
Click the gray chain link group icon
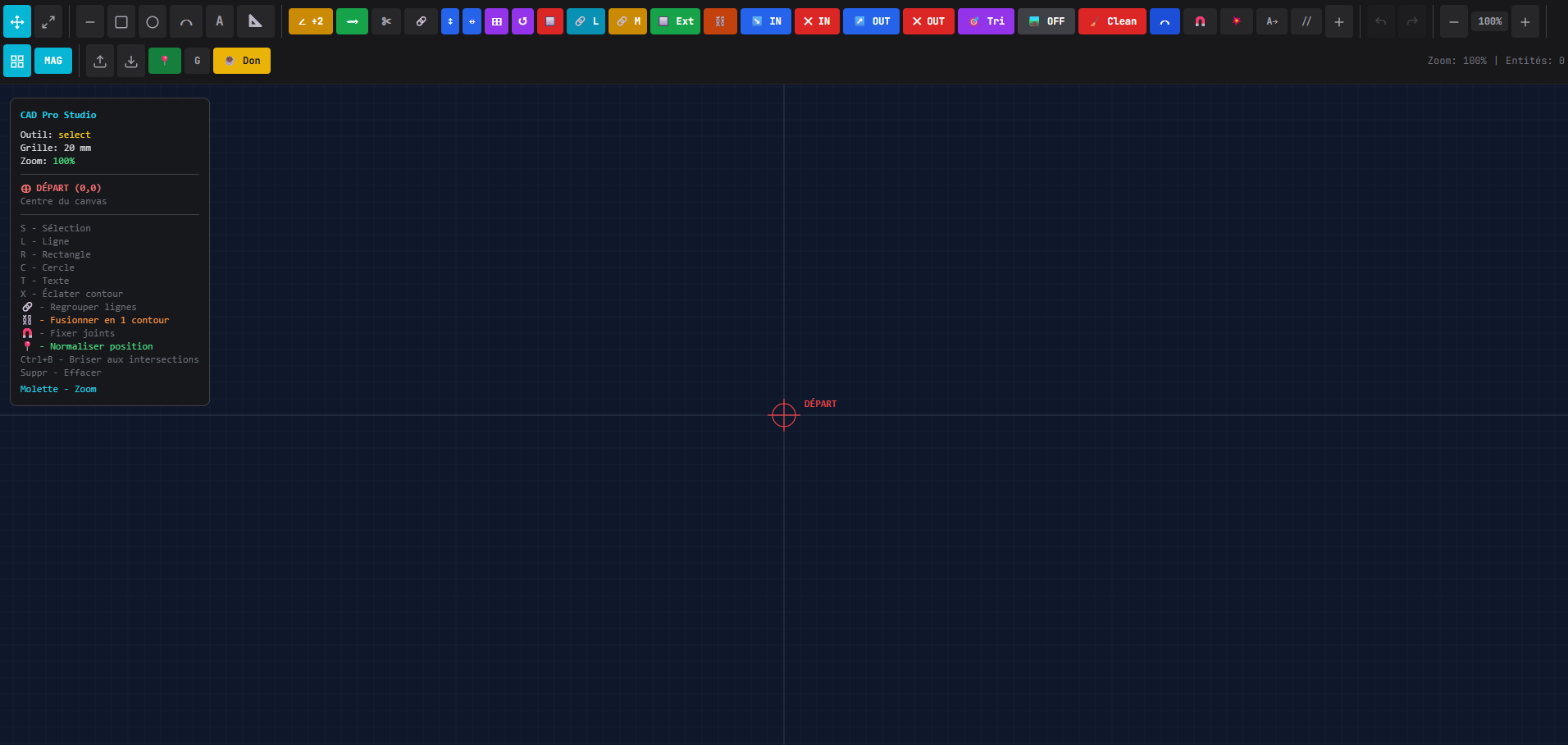coord(421,21)
